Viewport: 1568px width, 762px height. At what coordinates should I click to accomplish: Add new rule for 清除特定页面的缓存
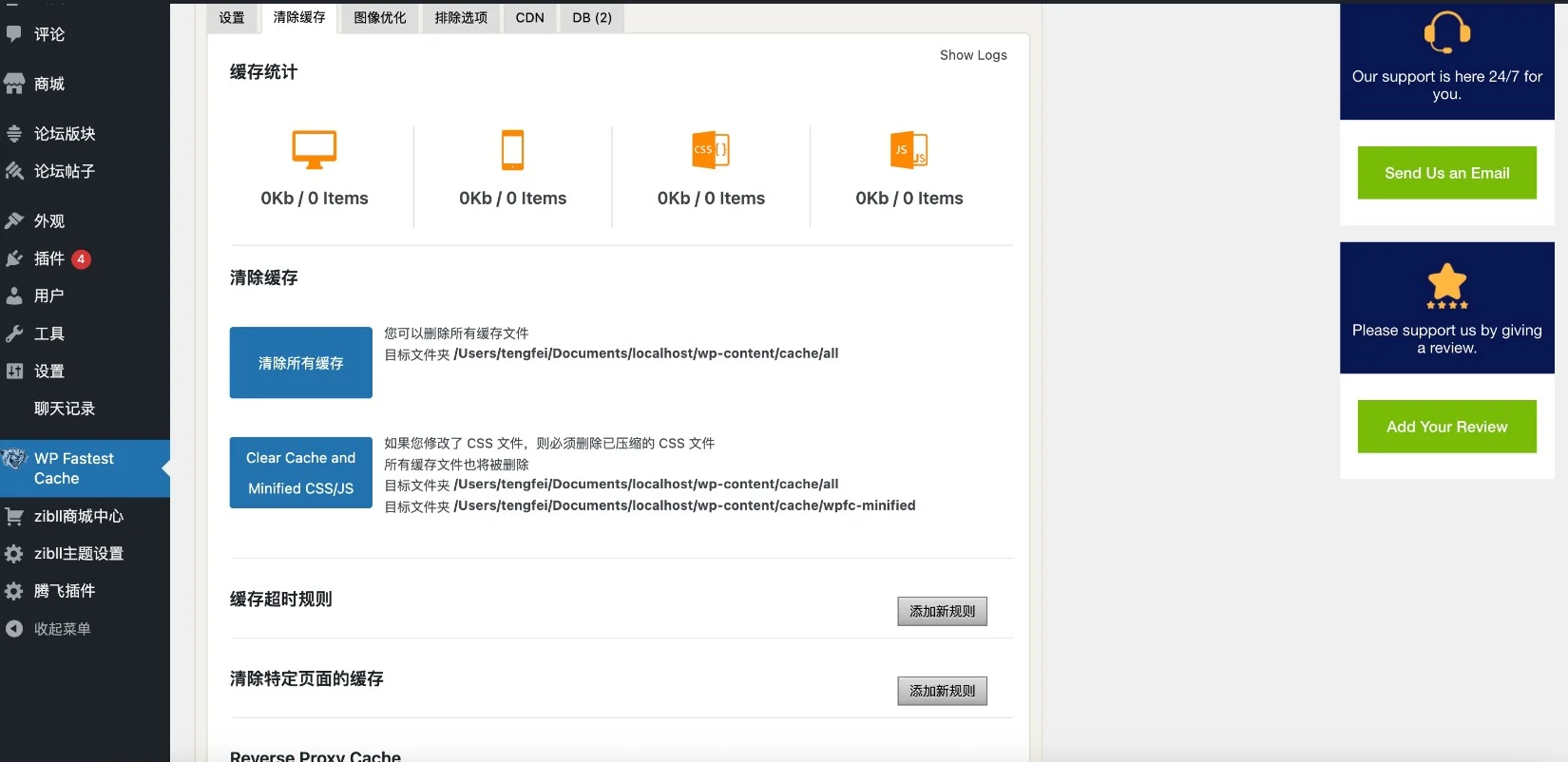[x=943, y=691]
